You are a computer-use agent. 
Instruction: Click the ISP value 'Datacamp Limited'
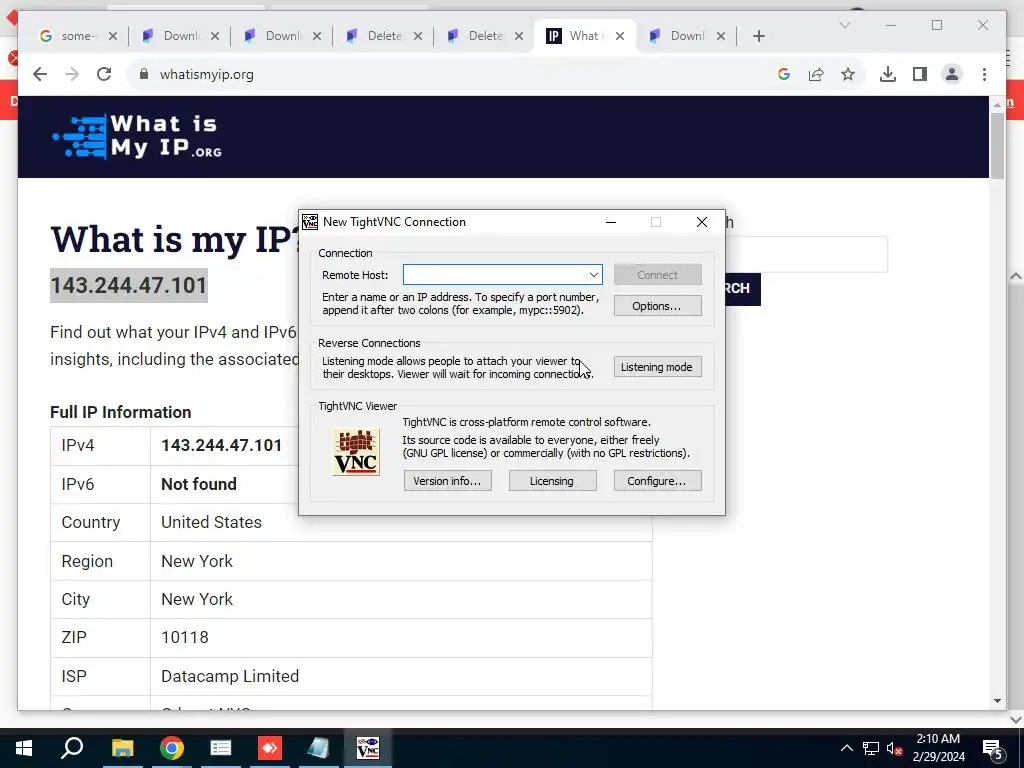pos(230,676)
